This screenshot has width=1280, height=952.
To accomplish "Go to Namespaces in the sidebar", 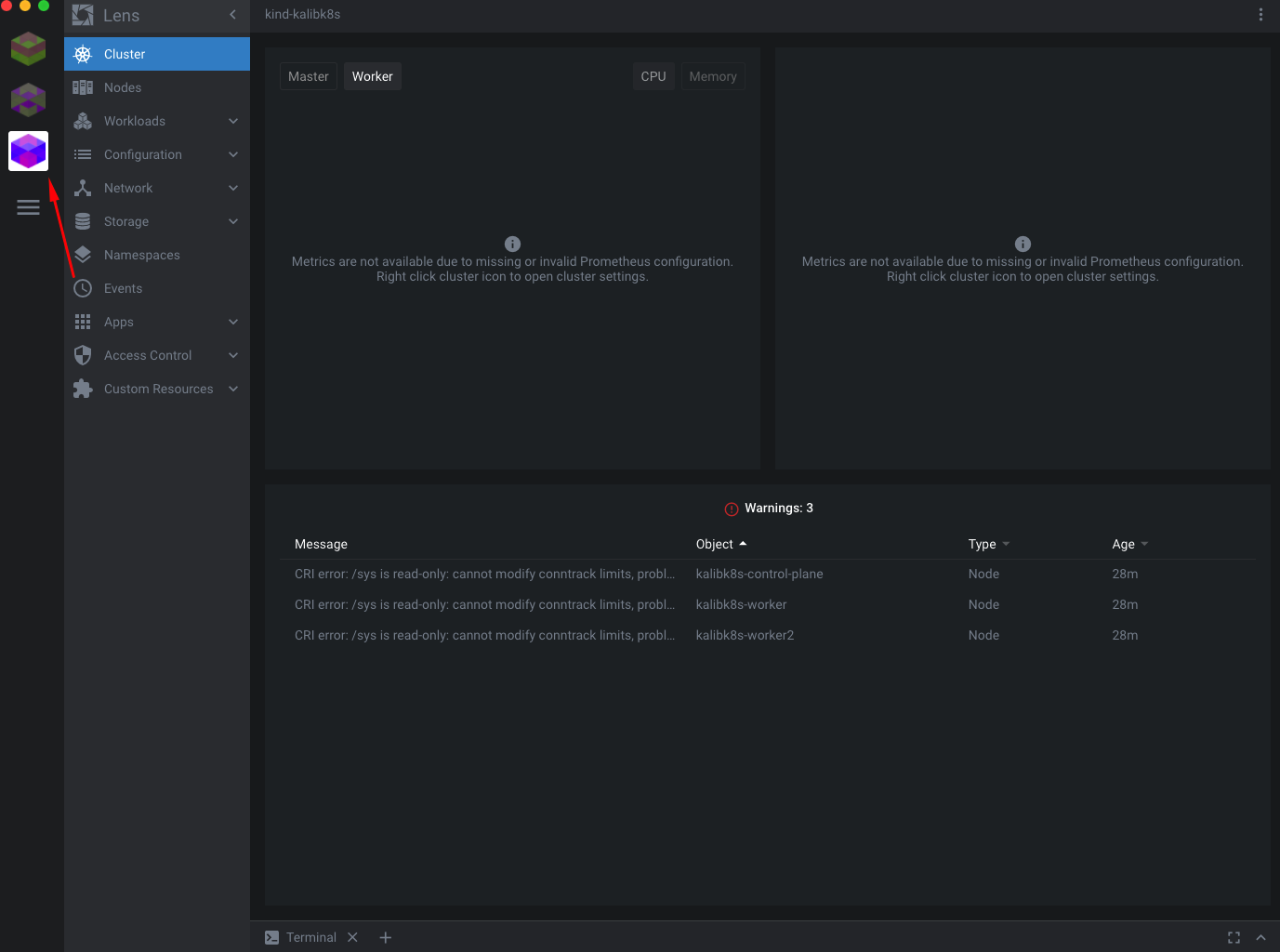I will pos(141,255).
